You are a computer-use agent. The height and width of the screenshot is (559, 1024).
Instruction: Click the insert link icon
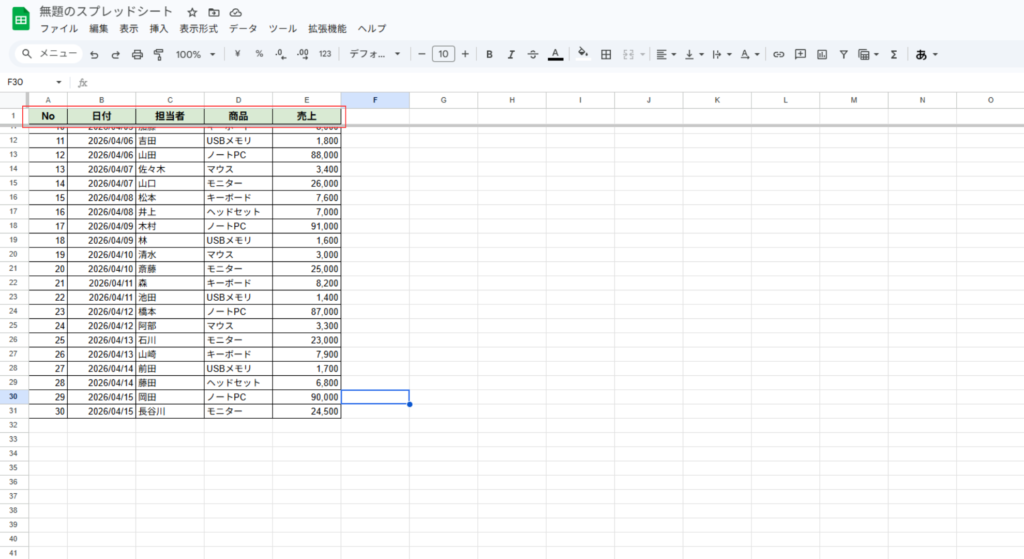click(x=778, y=54)
